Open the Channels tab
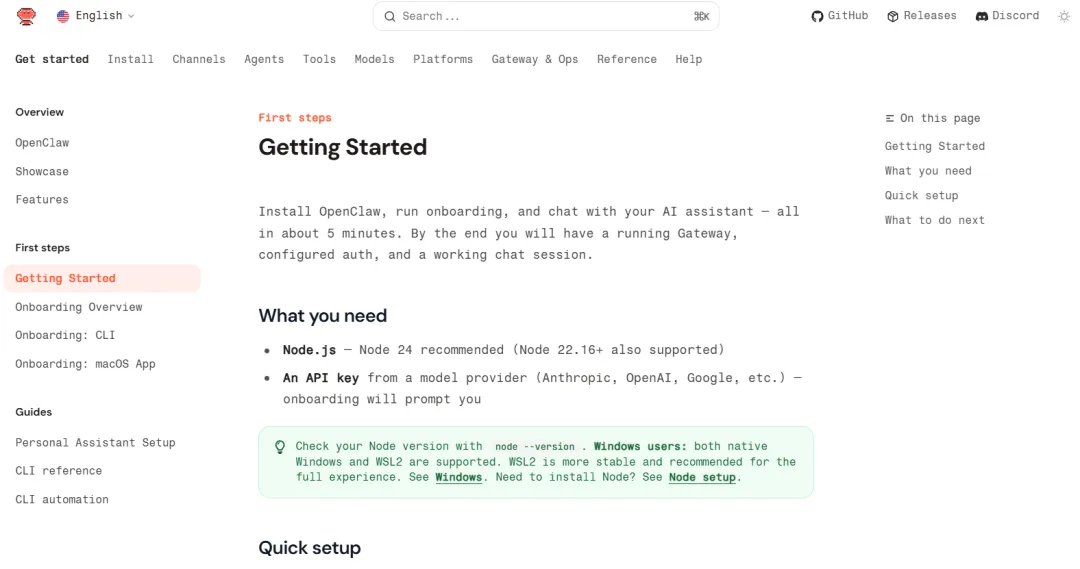1080x569 pixels. [x=199, y=59]
